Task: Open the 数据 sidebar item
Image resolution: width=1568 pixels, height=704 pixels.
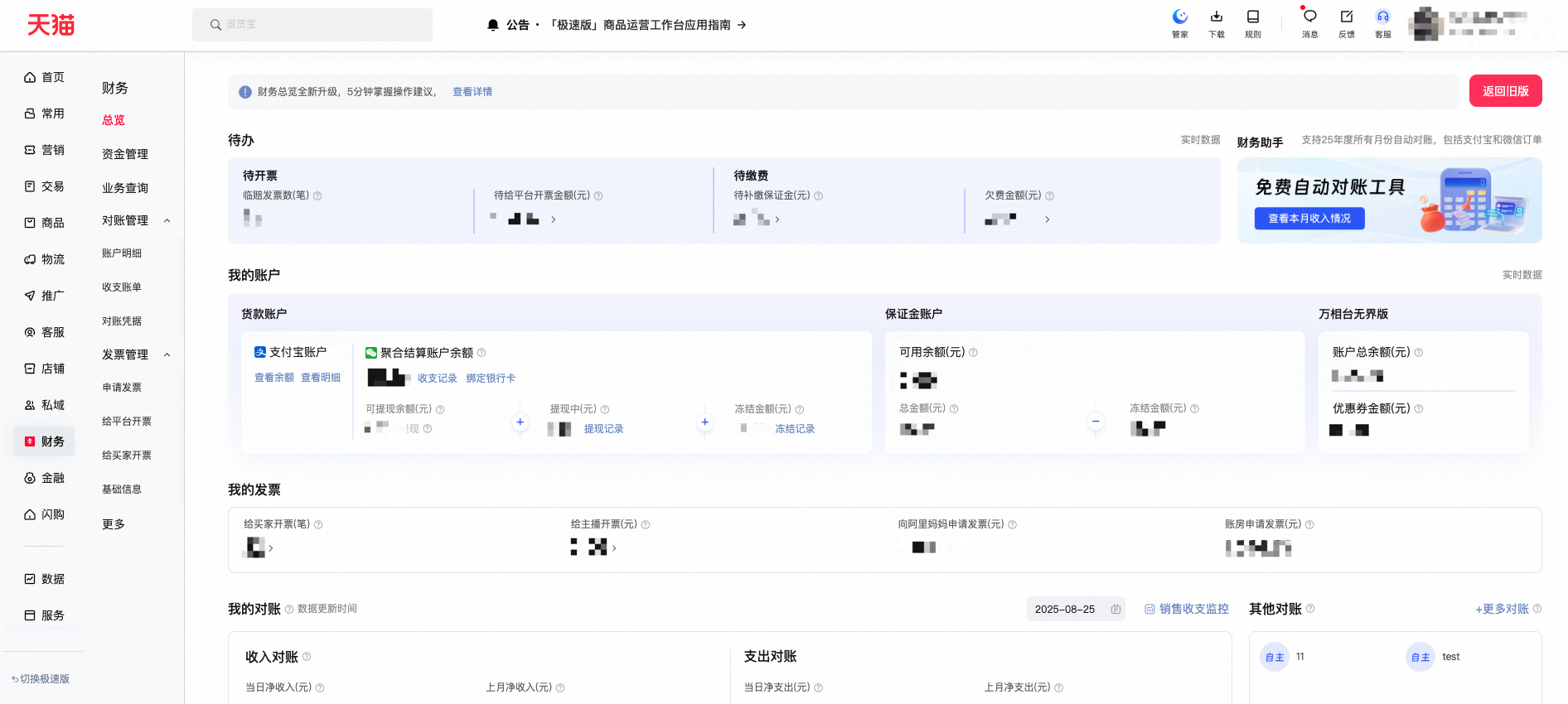Action: pos(44,579)
